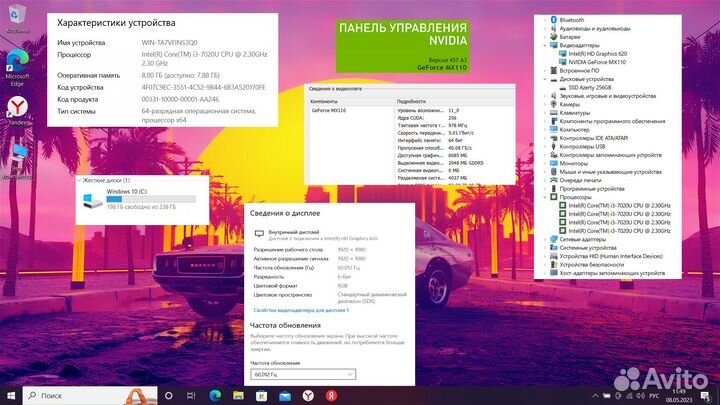Open the Recycle Bin desktop icon
This screenshot has width=720, height=405.
click(x=17, y=19)
